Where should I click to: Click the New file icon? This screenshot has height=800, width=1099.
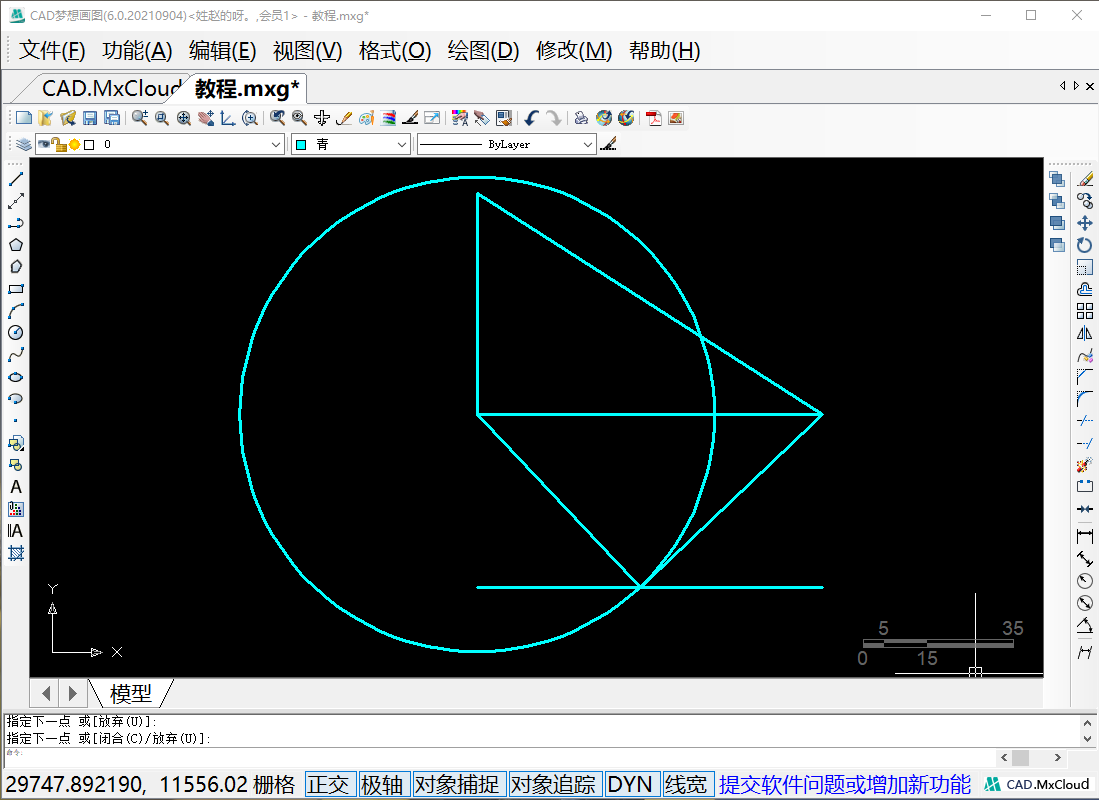(x=24, y=118)
